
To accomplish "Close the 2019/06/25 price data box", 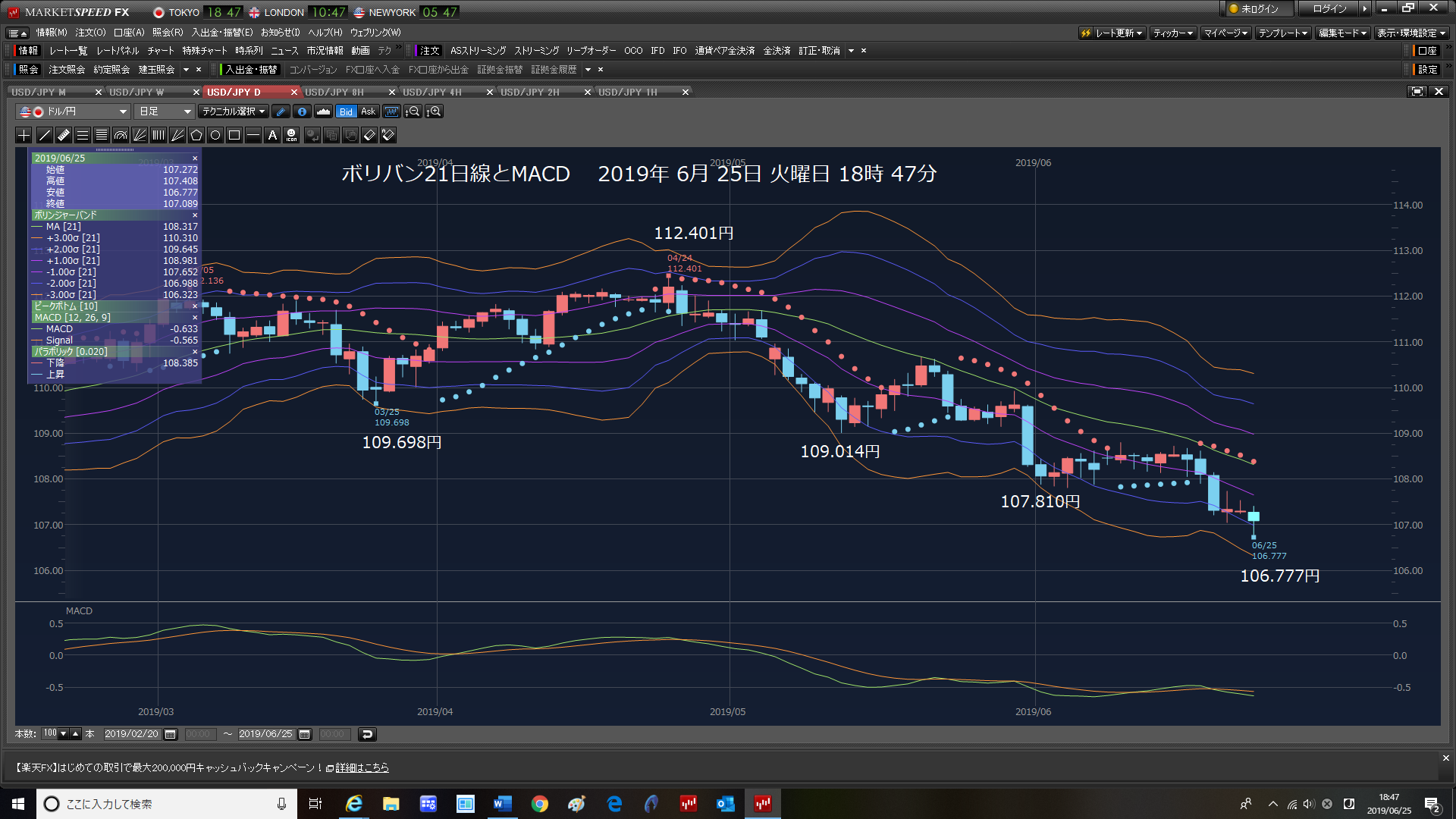I will pos(195,158).
